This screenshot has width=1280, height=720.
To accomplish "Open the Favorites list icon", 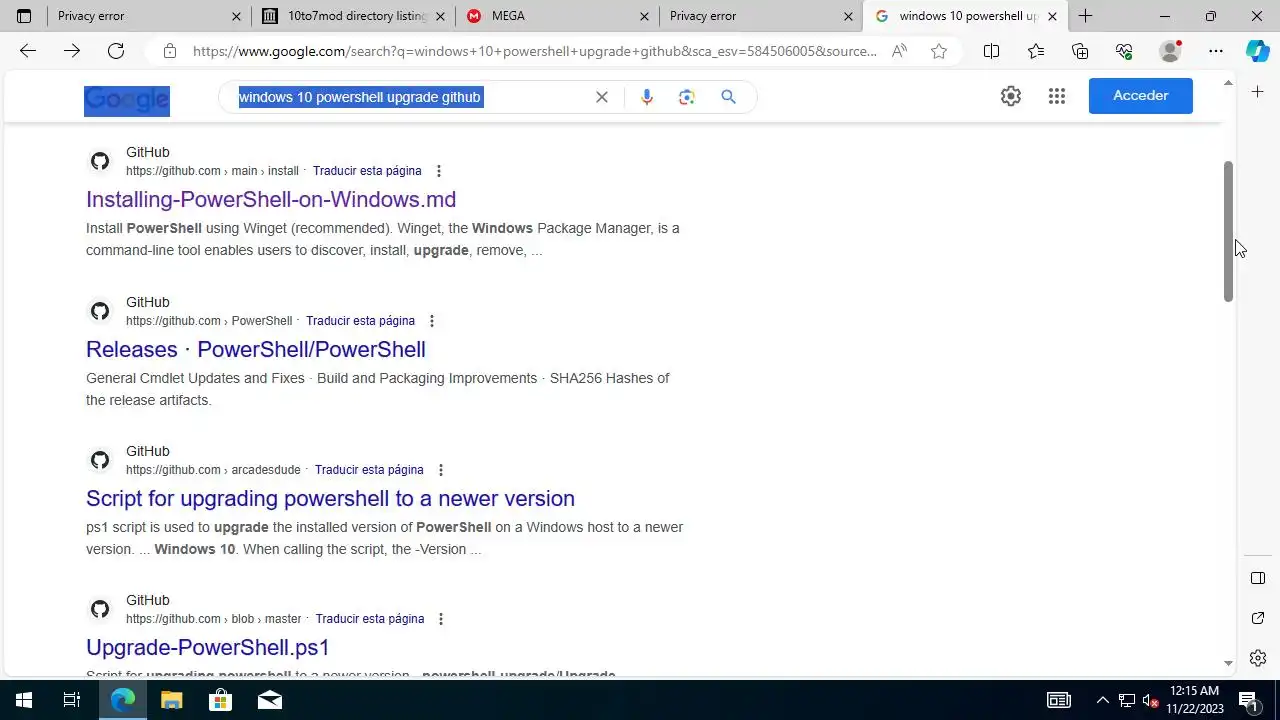I will point(1036,51).
